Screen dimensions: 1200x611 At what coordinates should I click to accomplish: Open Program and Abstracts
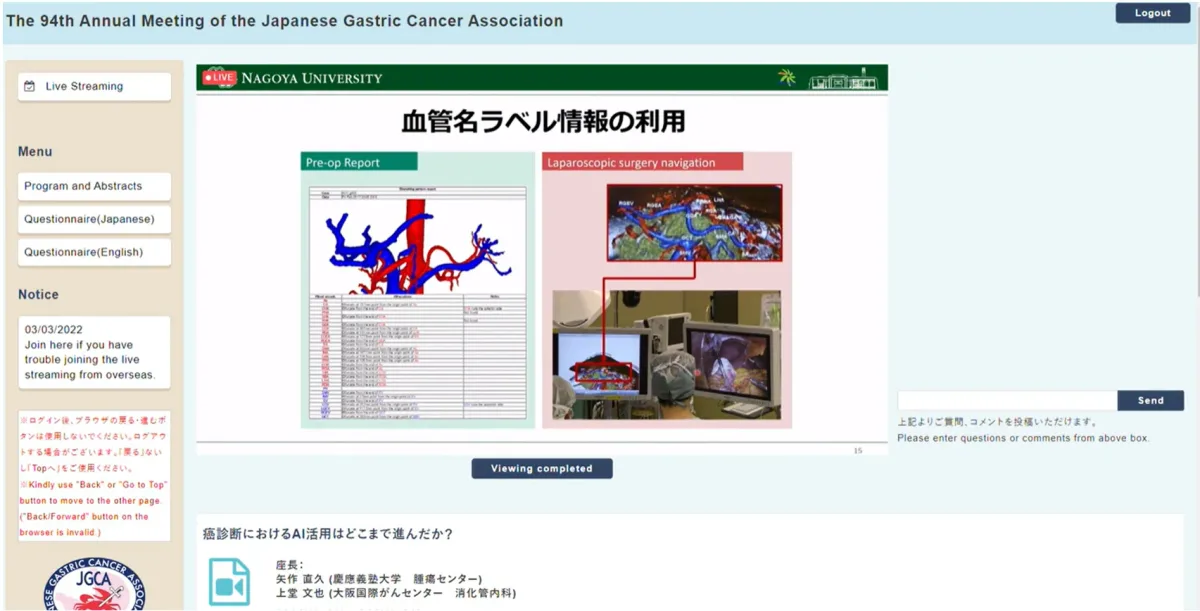click(x=94, y=186)
